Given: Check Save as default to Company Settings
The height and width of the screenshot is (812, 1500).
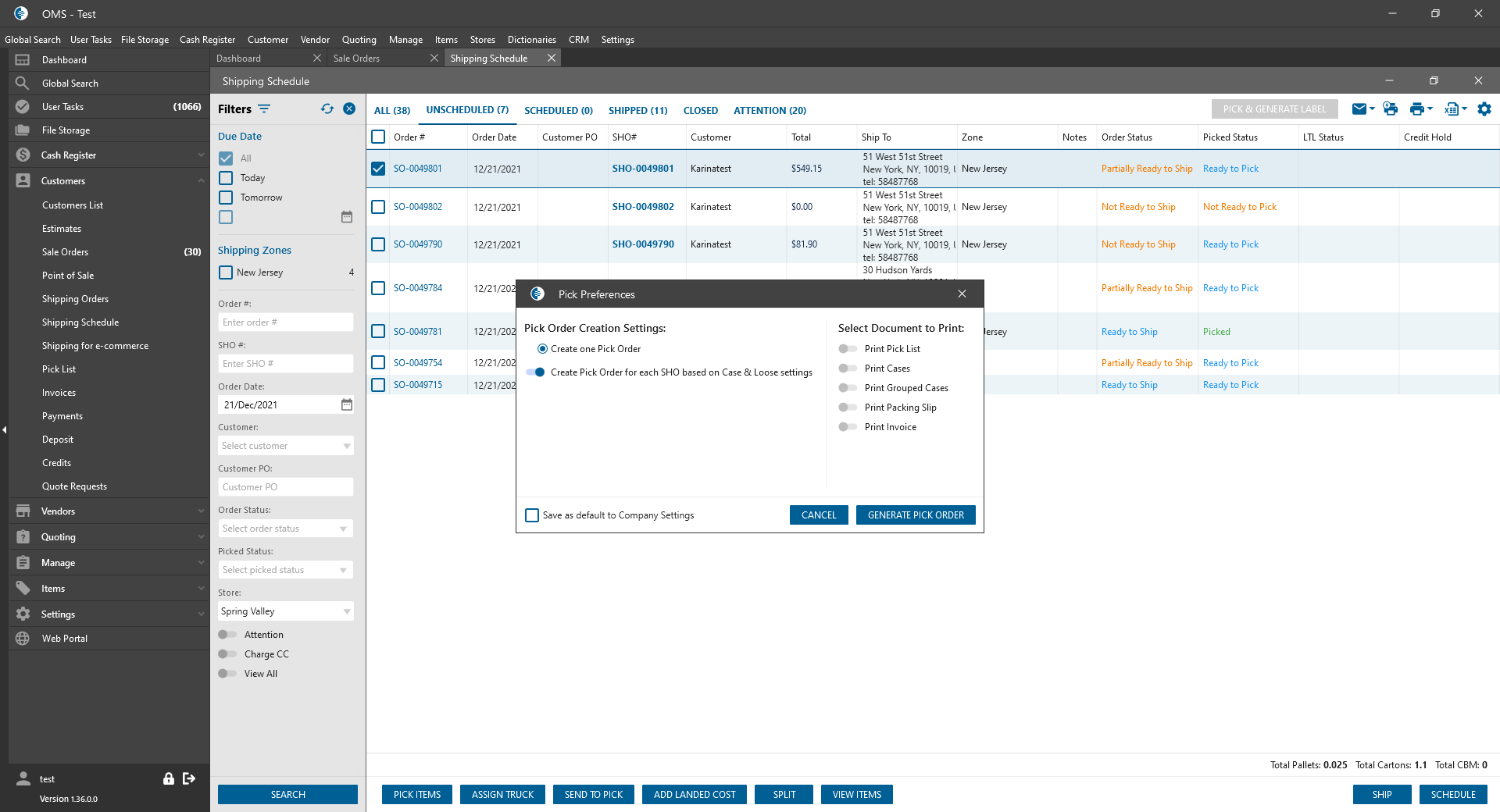Looking at the screenshot, I should pos(532,515).
